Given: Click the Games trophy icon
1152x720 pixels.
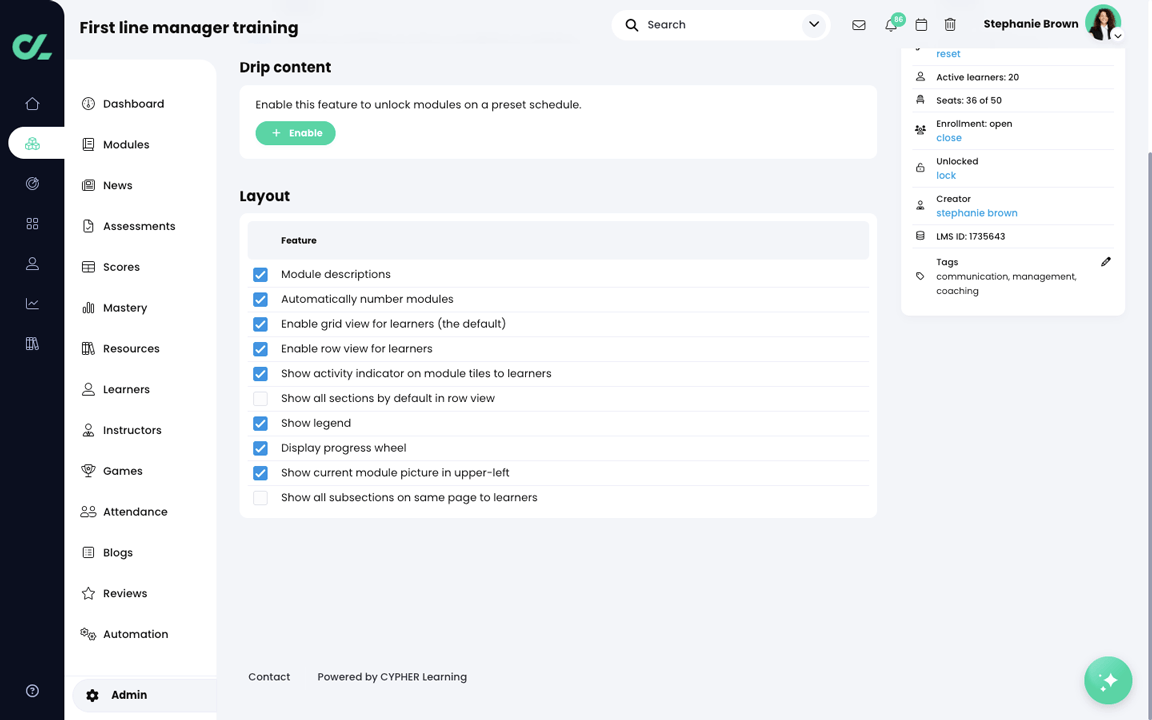Looking at the screenshot, I should coord(88,471).
